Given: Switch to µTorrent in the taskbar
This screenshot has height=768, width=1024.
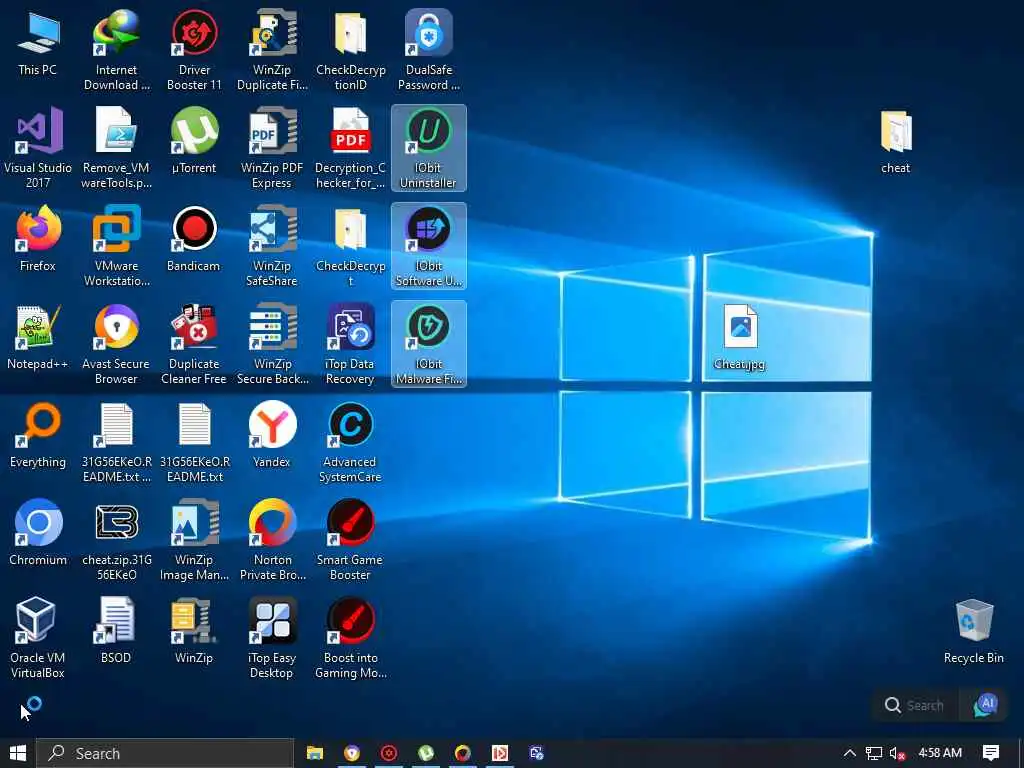Looking at the screenshot, I should [426, 753].
